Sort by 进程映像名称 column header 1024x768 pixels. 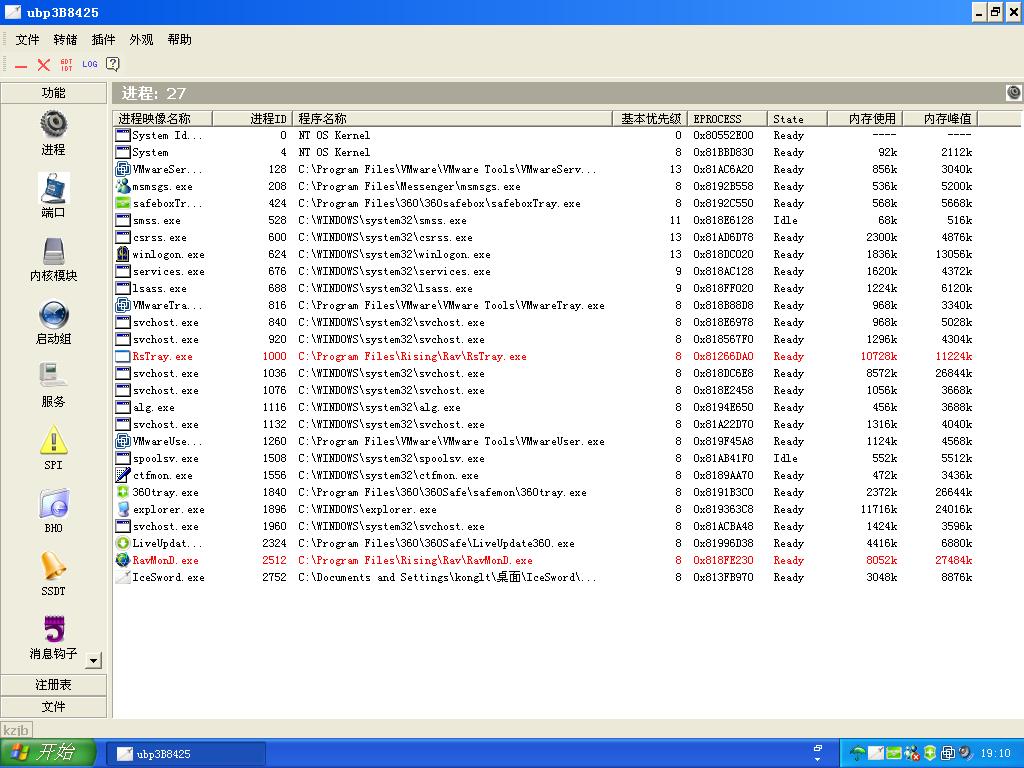pos(163,118)
